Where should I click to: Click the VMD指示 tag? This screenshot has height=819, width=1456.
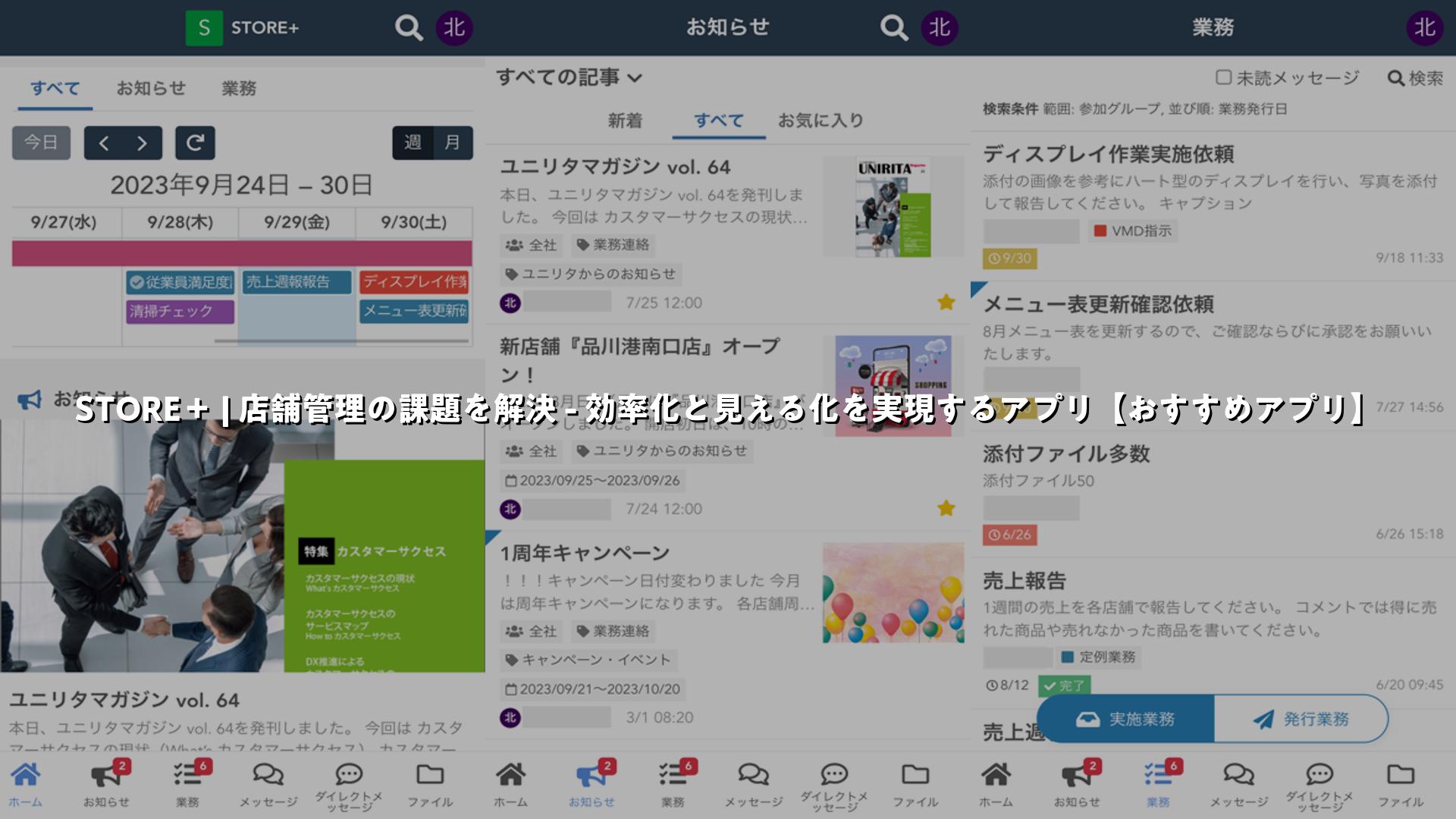pos(1133,231)
